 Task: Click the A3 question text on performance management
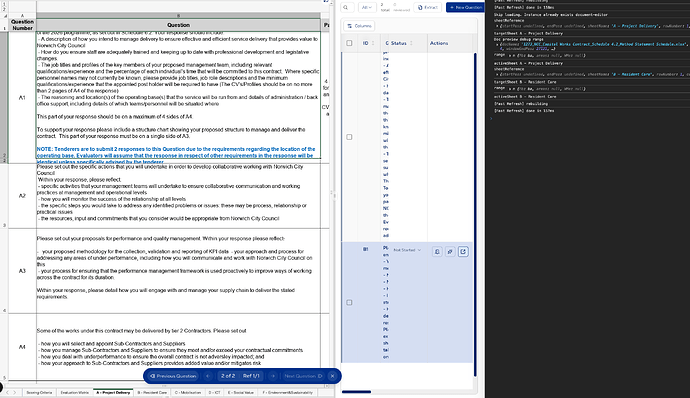(175, 268)
